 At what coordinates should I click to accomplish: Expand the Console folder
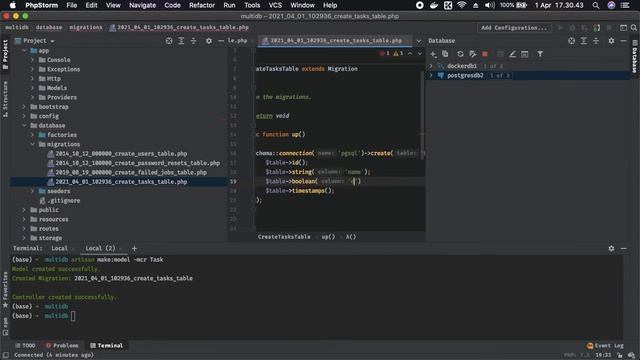pos(32,60)
